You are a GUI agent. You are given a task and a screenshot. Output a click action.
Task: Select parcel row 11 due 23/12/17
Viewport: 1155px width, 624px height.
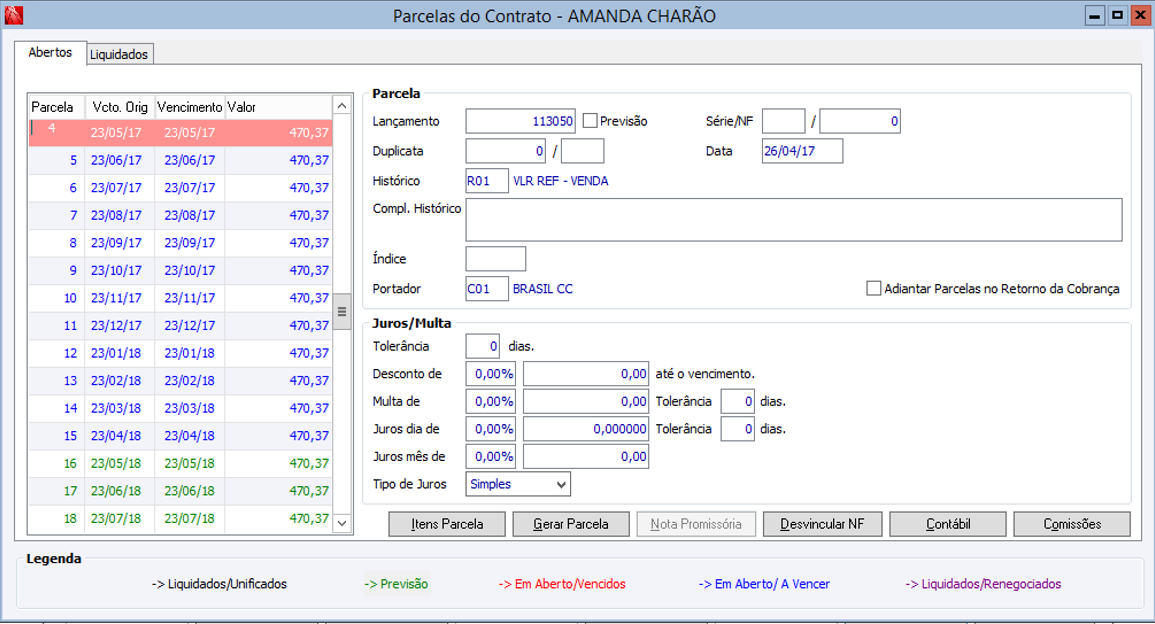[x=180, y=326]
